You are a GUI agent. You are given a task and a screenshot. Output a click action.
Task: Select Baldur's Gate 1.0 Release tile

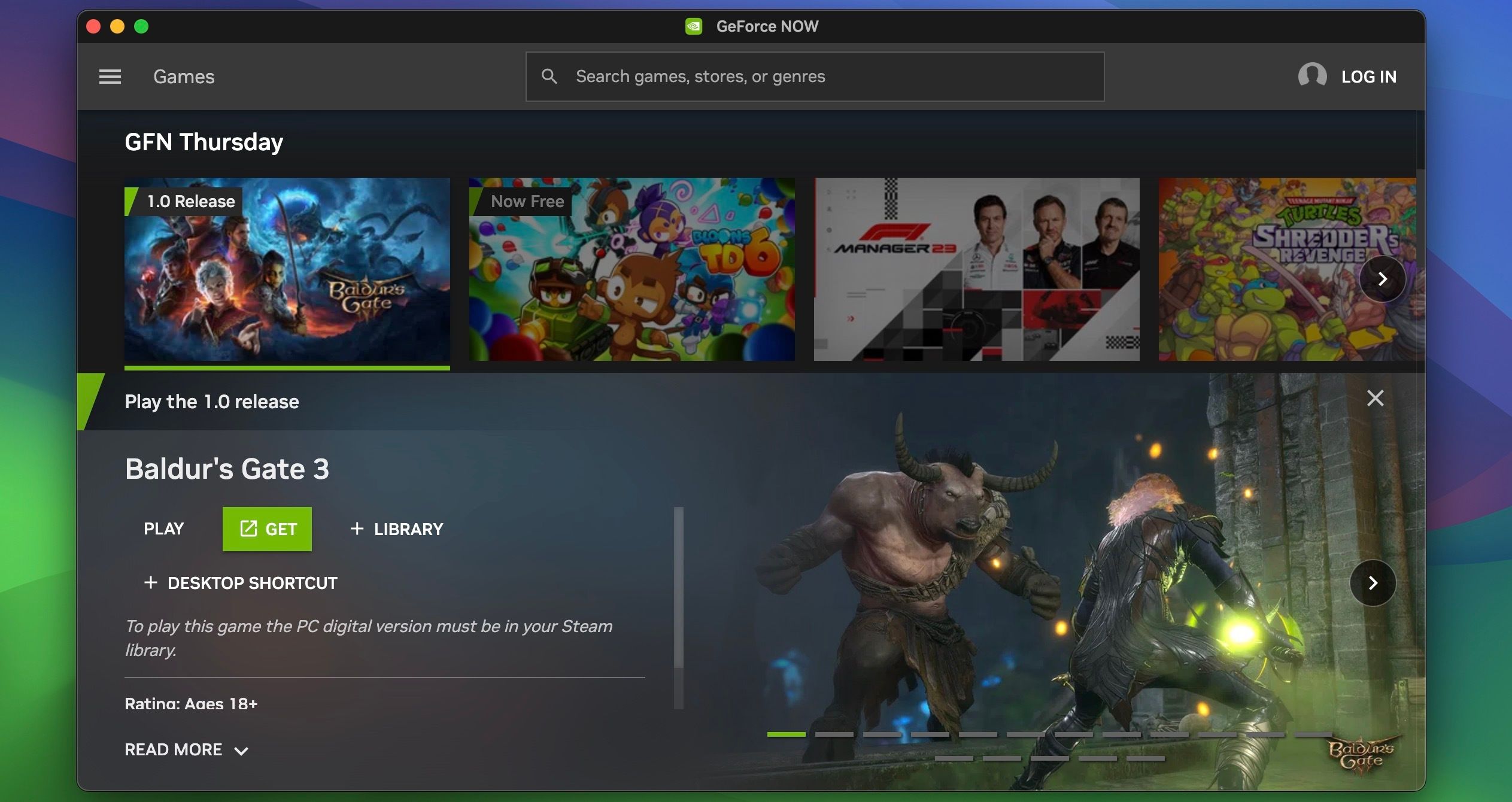(x=287, y=269)
